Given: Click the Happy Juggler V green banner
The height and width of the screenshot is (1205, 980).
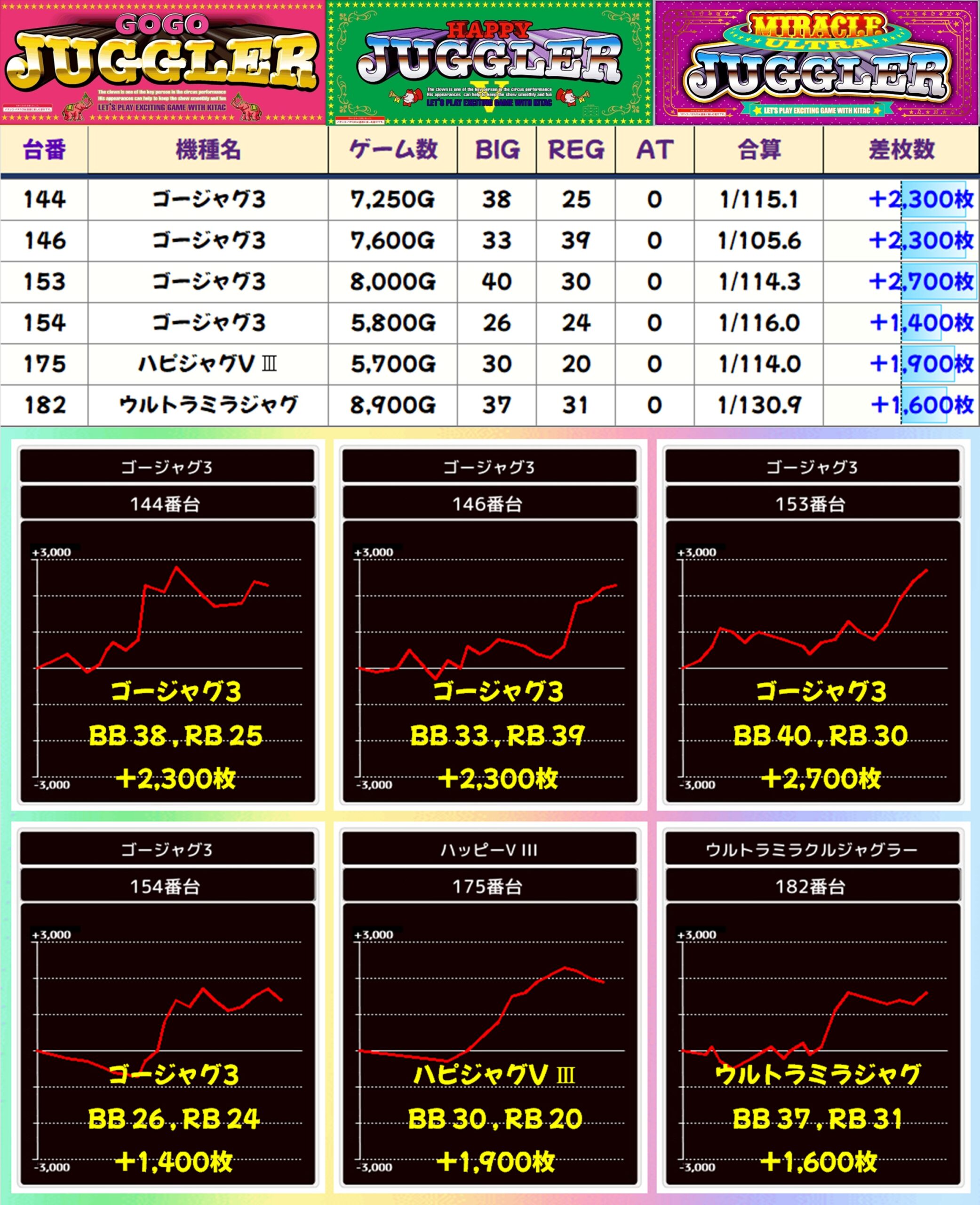Looking at the screenshot, I should [489, 62].
